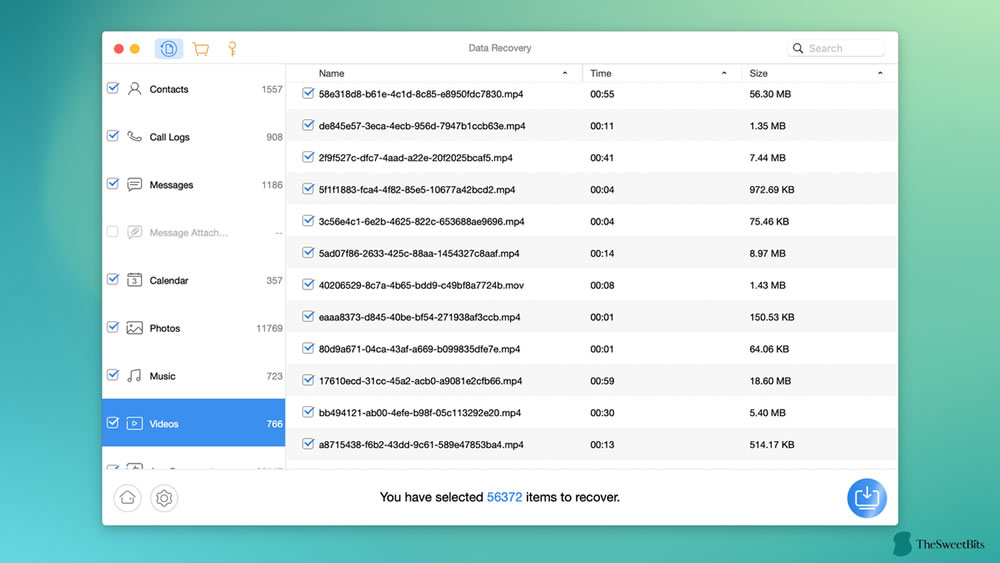Click the 00:30 time cell
This screenshot has height=563, width=1000.
coord(602,413)
